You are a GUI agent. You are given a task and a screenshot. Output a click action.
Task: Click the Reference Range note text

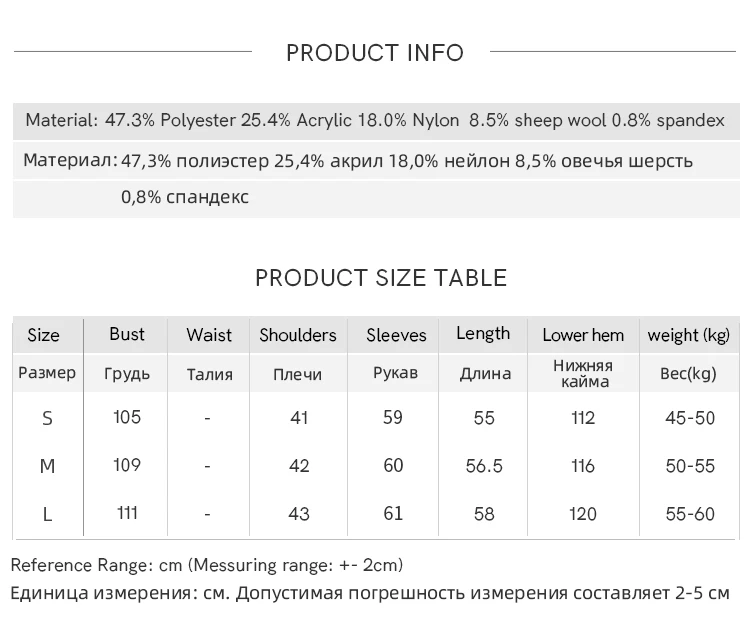(207, 566)
